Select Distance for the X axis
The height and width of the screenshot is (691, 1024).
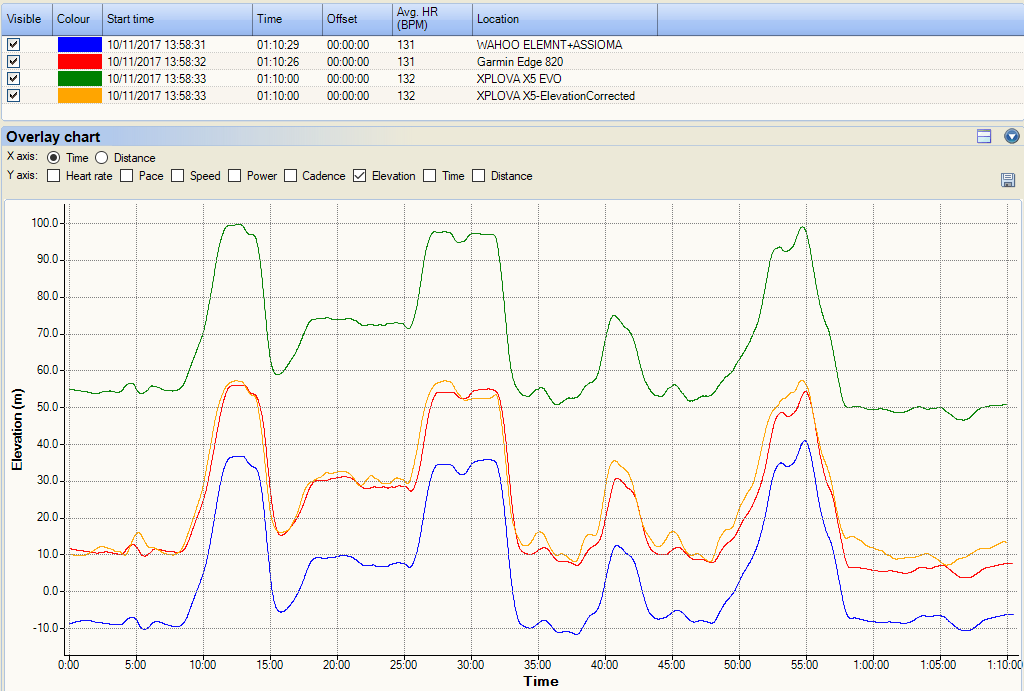click(100, 157)
